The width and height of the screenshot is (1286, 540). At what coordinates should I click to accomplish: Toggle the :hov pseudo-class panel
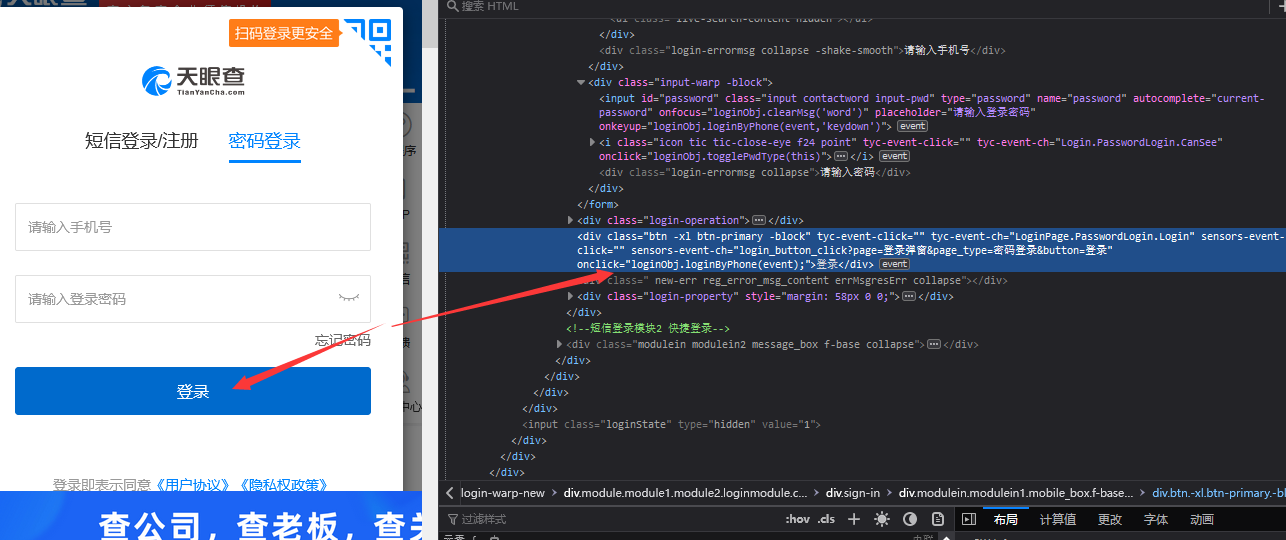tap(798, 520)
